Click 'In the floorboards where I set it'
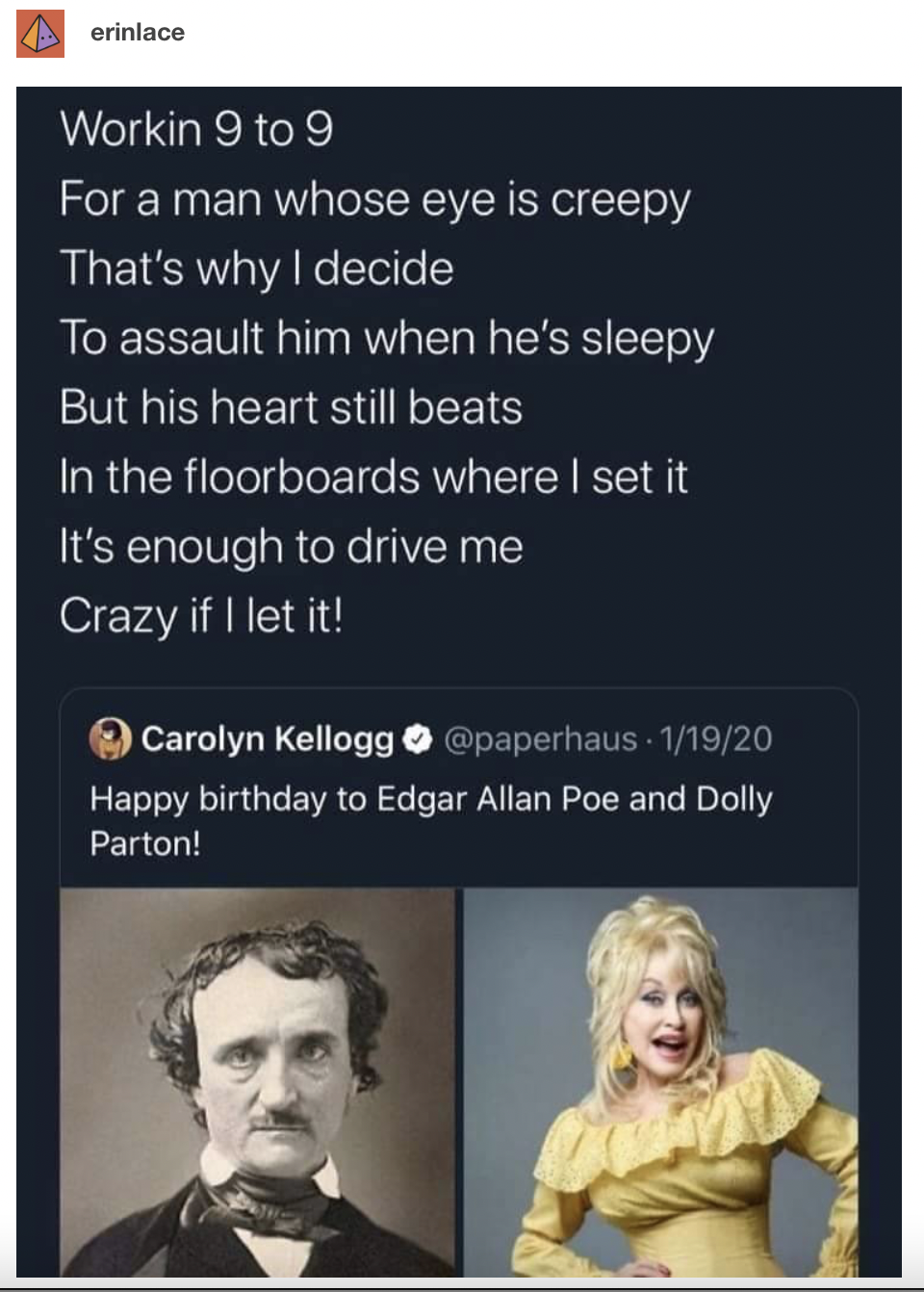The height and width of the screenshot is (1292, 924). tap(373, 478)
